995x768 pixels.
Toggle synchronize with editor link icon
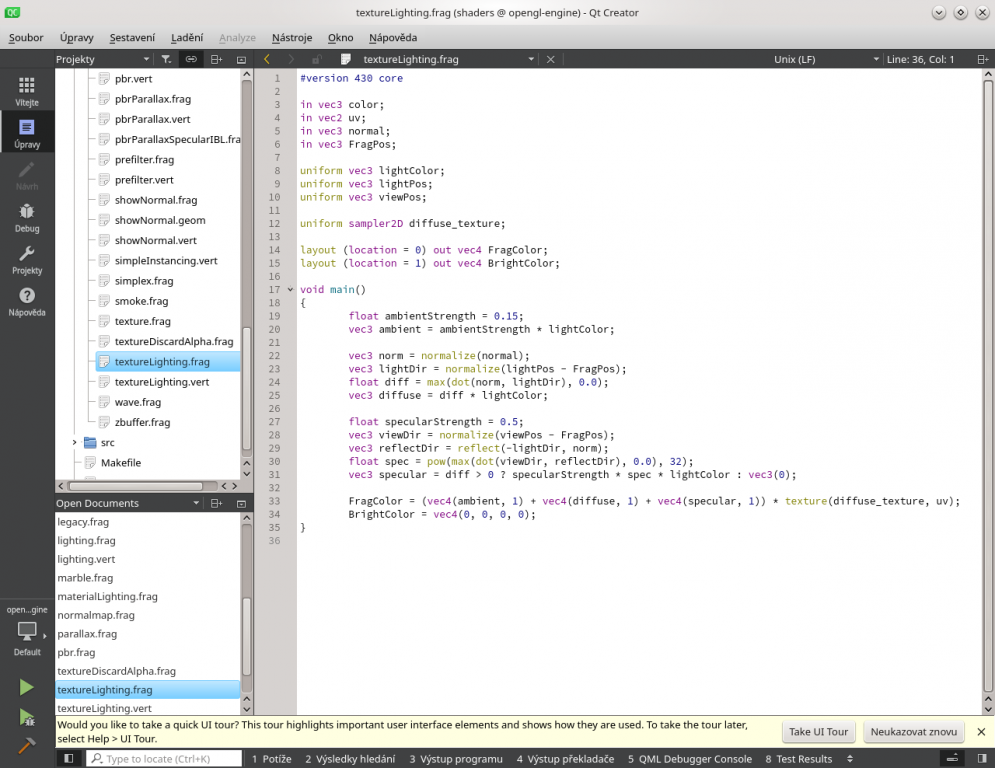click(191, 59)
